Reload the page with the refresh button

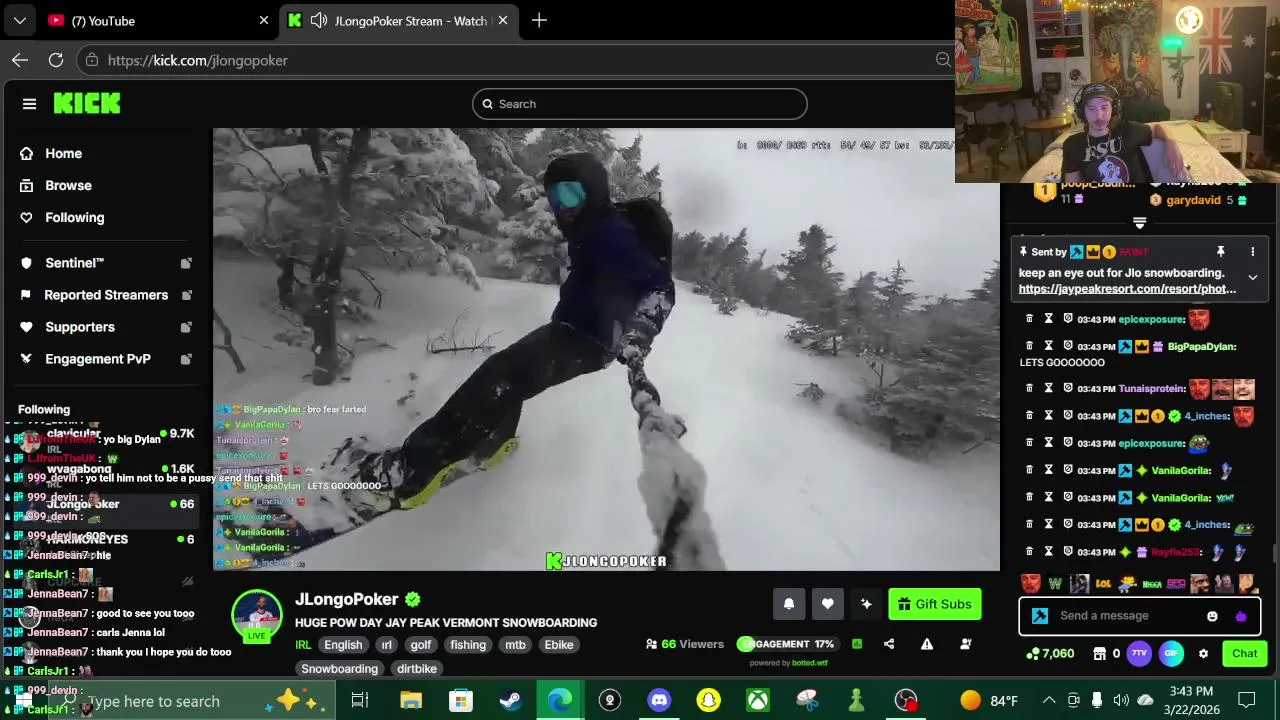56,60
